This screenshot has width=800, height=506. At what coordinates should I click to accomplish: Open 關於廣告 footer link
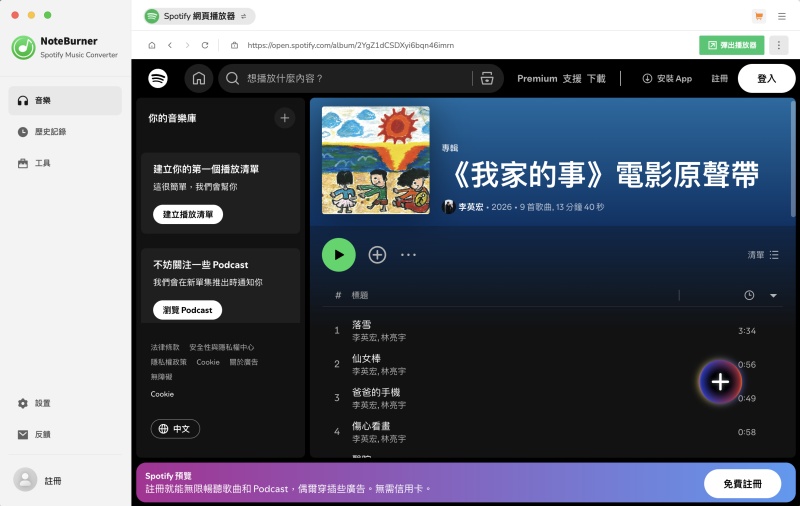(x=243, y=362)
